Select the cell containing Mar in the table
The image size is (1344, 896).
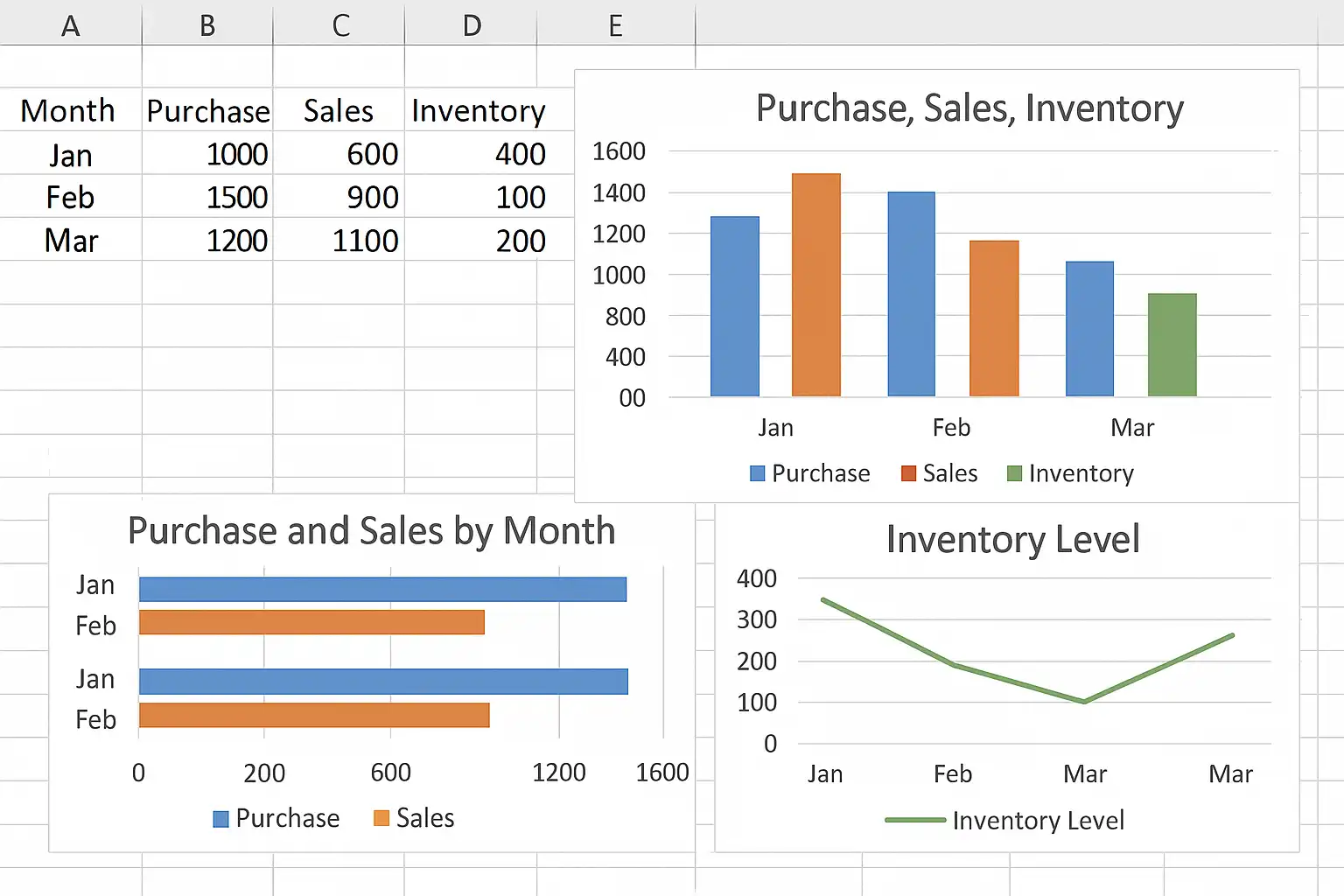coord(71,241)
